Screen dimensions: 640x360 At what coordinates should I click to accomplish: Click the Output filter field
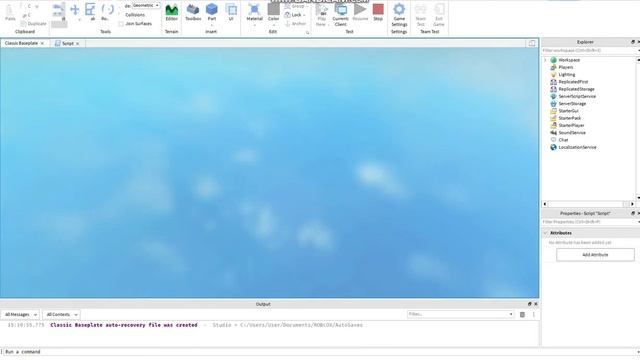point(460,314)
